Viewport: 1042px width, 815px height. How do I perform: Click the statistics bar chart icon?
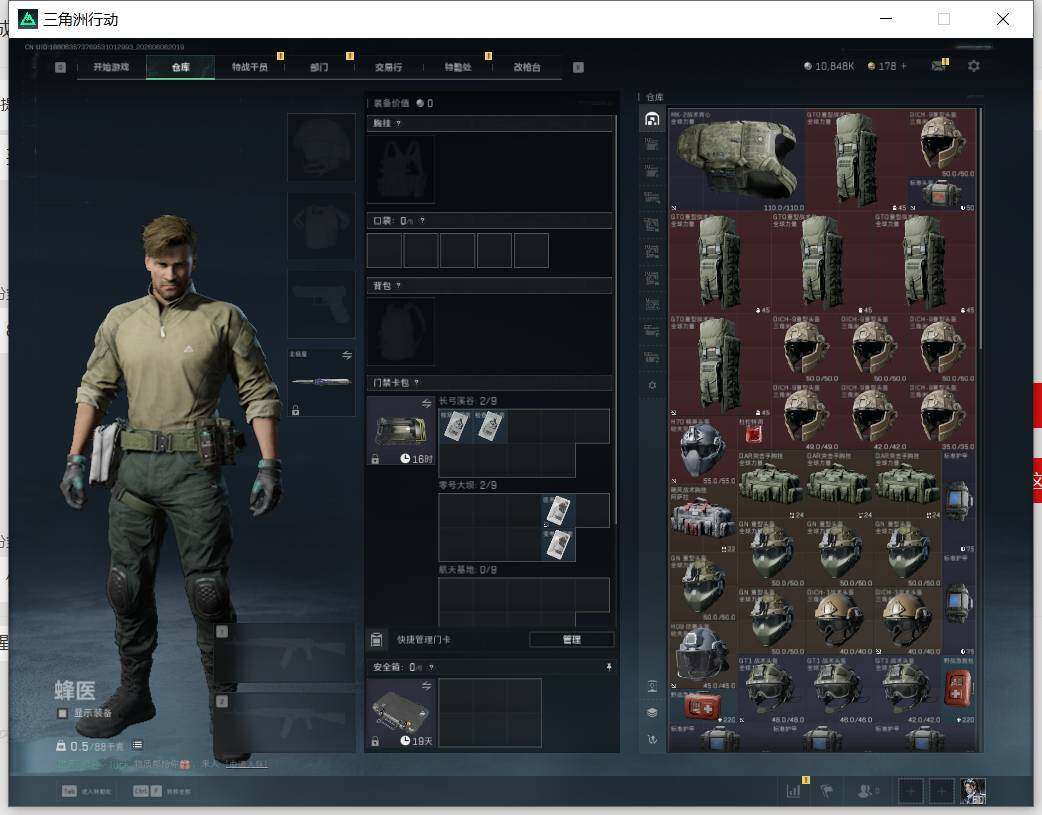(793, 790)
